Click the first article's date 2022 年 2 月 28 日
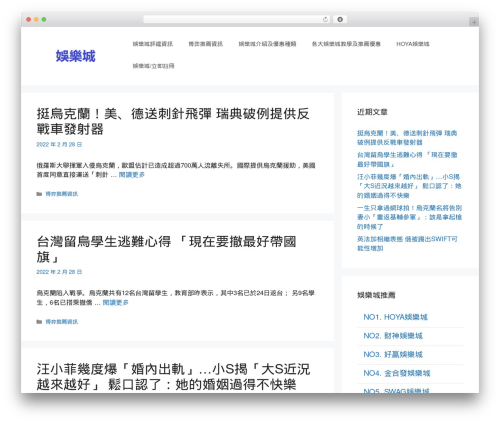The width and height of the screenshot is (500, 423). point(59,145)
